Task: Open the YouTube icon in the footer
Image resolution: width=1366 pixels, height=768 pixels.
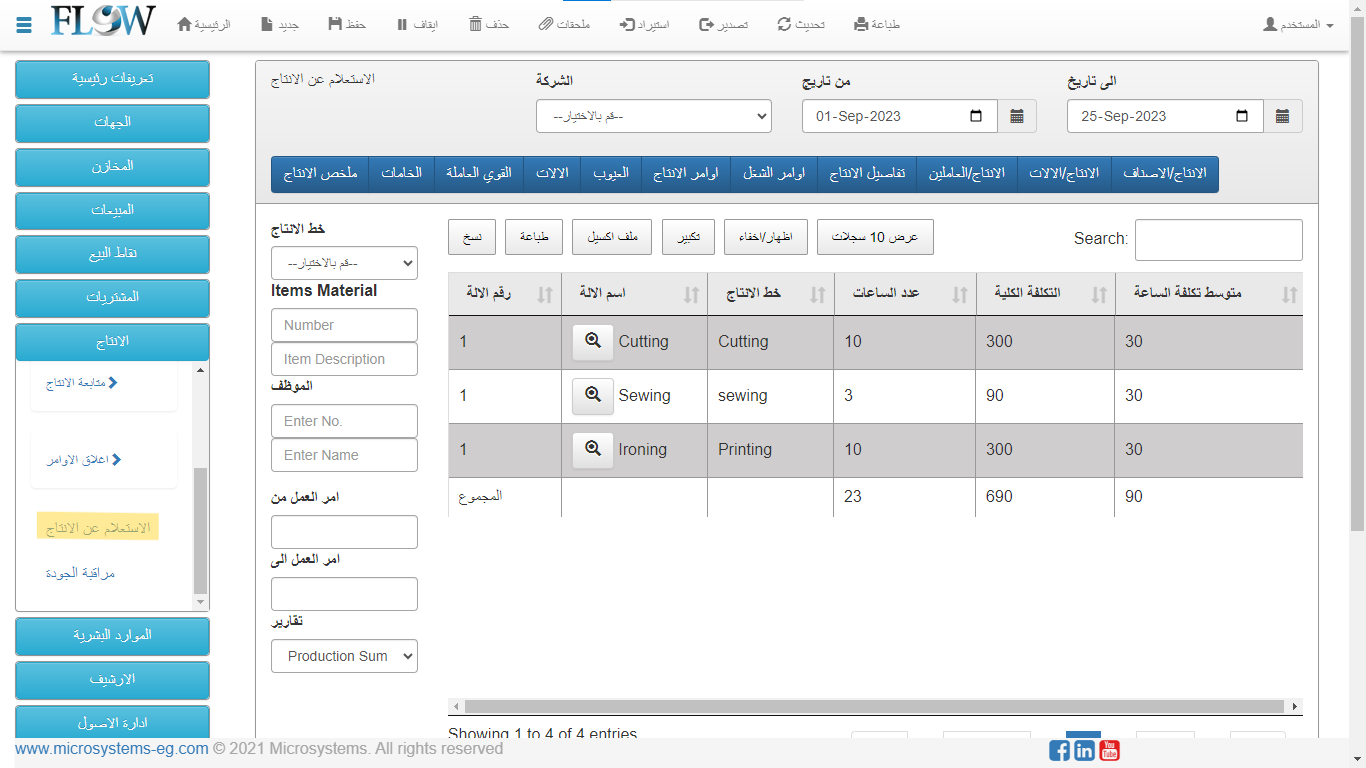Action: pos(1109,750)
